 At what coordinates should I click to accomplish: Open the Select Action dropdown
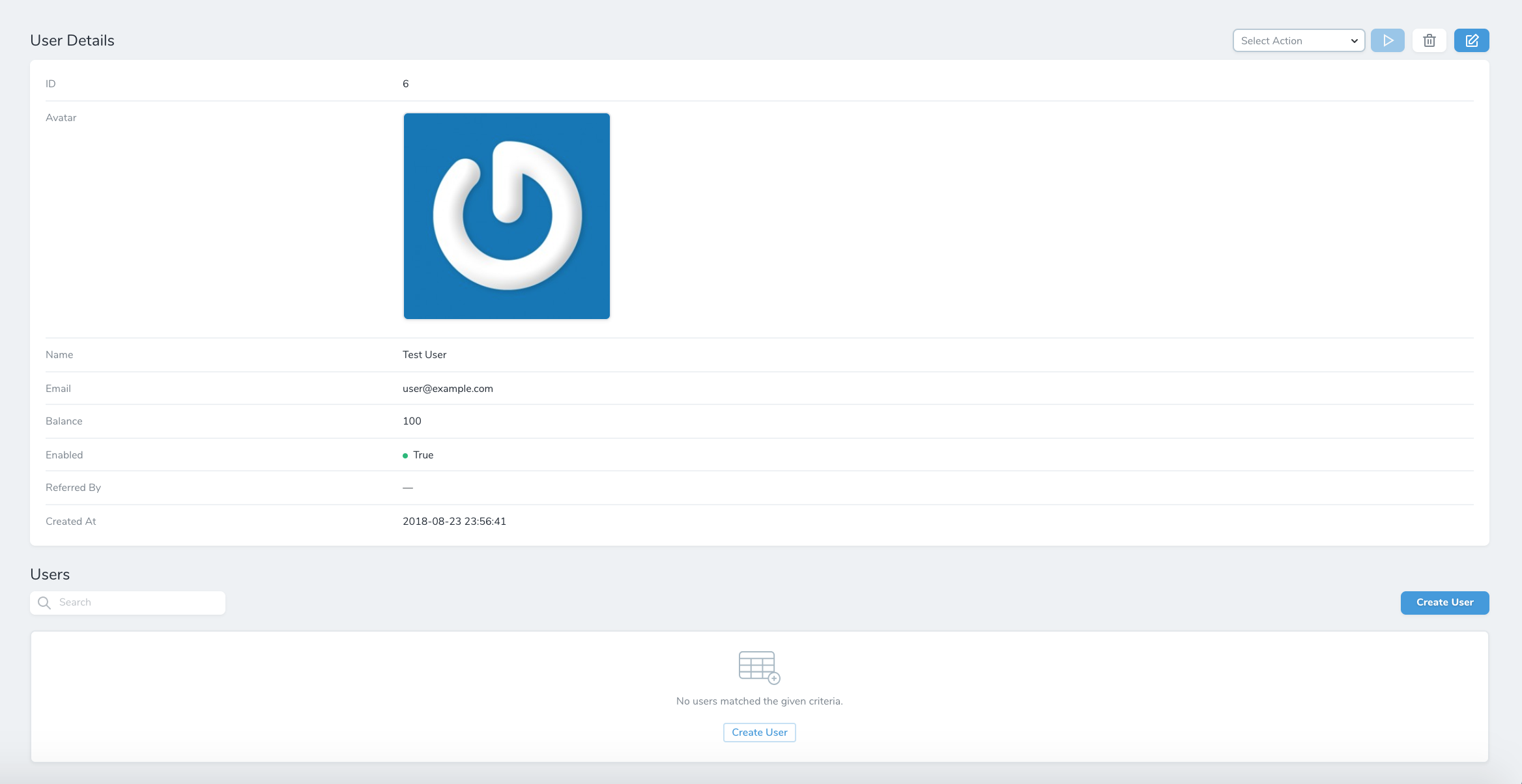tap(1299, 40)
